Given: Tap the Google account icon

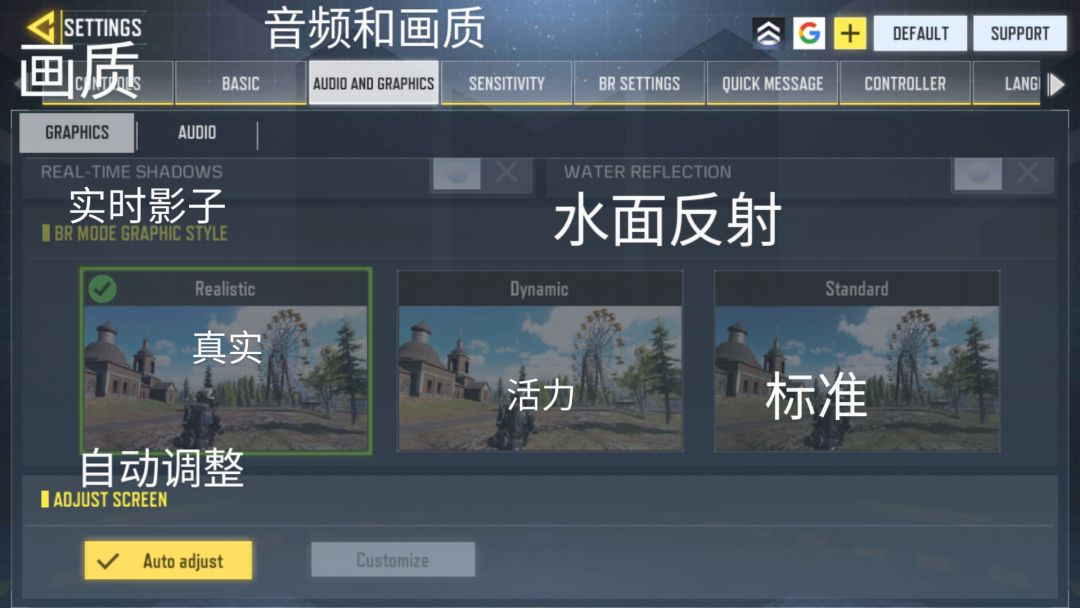Looking at the screenshot, I should (x=809, y=33).
